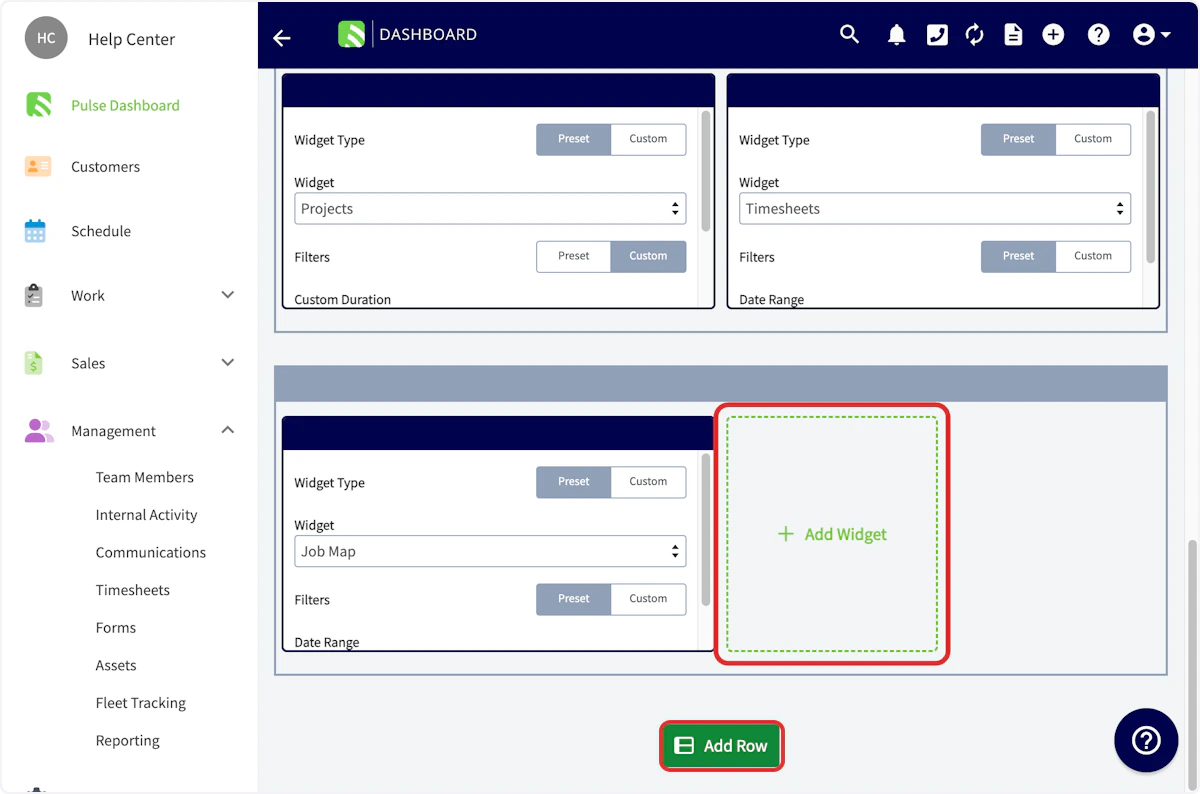This screenshot has width=1200, height=794.
Task: Click the Add Row button
Action: tap(721, 746)
